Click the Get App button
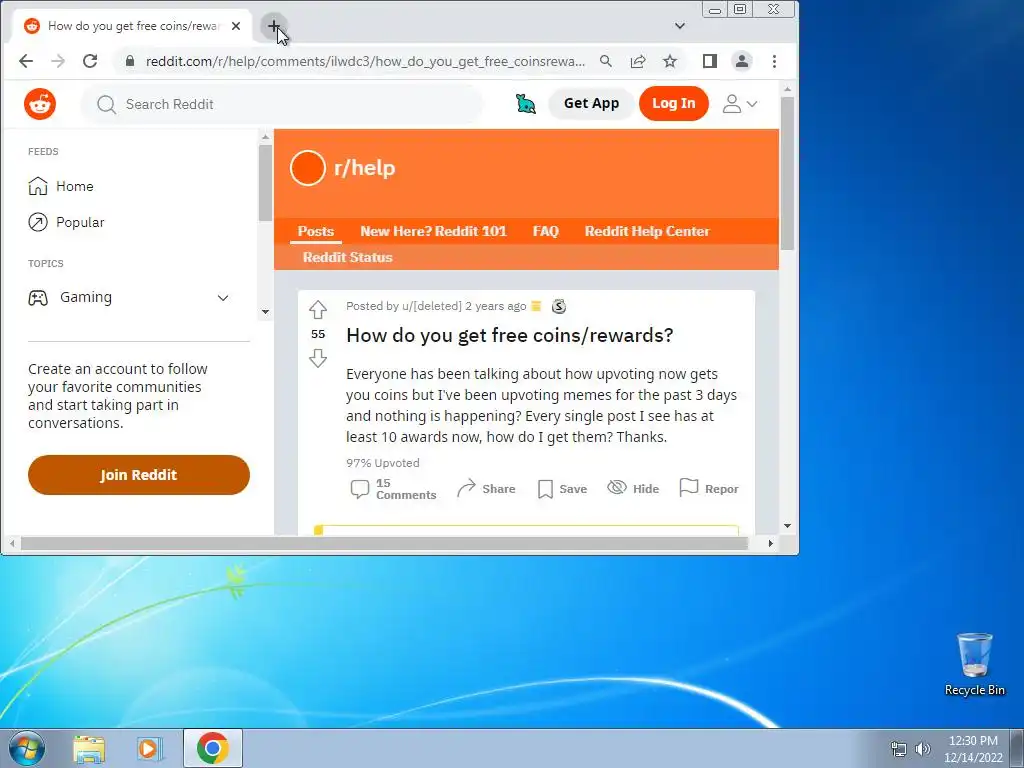Image resolution: width=1024 pixels, height=768 pixels. point(591,103)
